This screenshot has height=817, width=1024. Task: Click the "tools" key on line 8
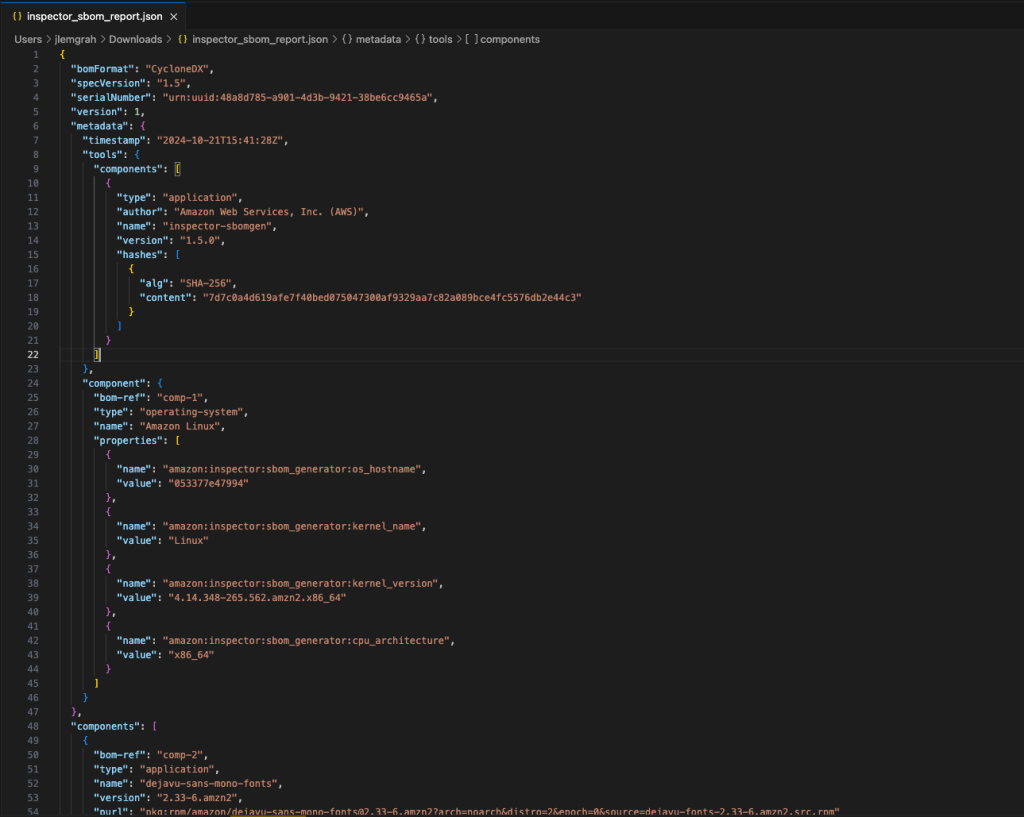coord(102,155)
